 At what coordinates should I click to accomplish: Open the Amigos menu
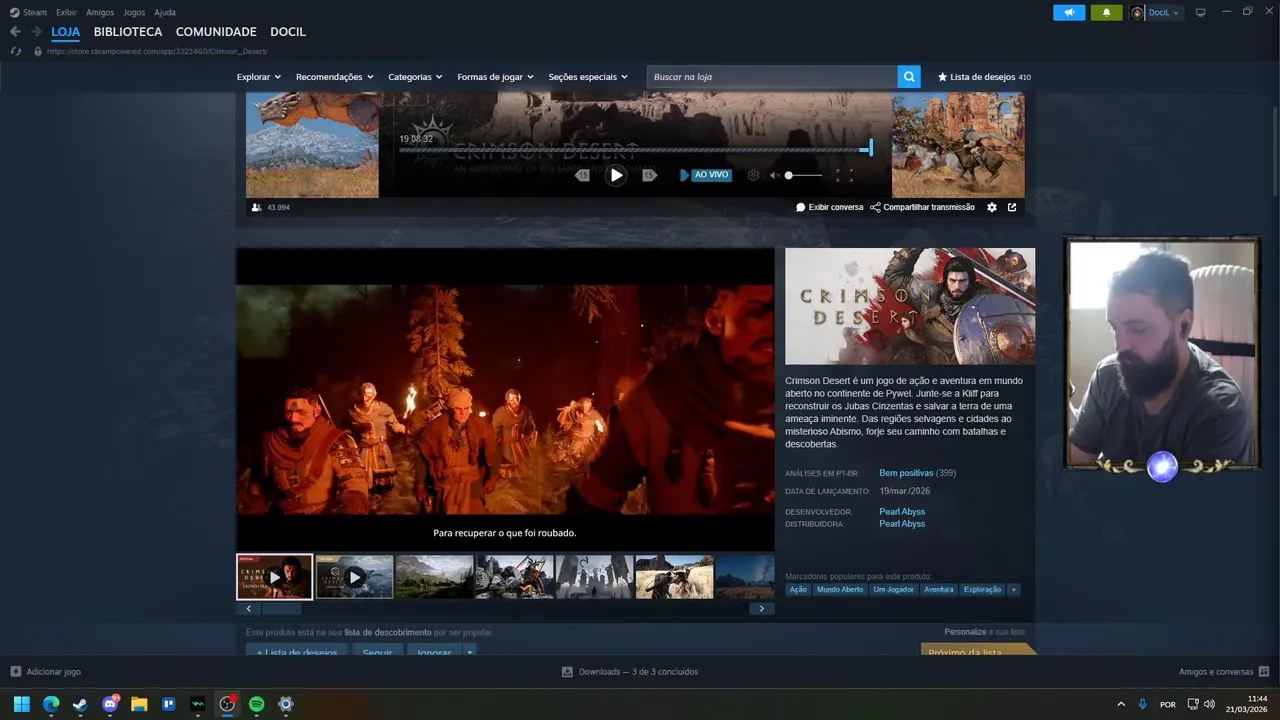(x=100, y=13)
